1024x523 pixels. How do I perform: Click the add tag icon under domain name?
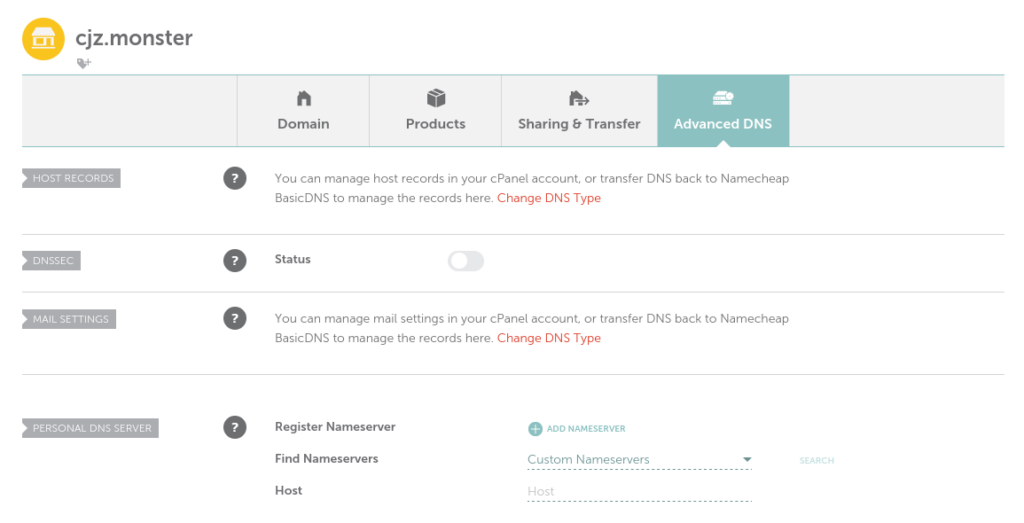click(84, 63)
